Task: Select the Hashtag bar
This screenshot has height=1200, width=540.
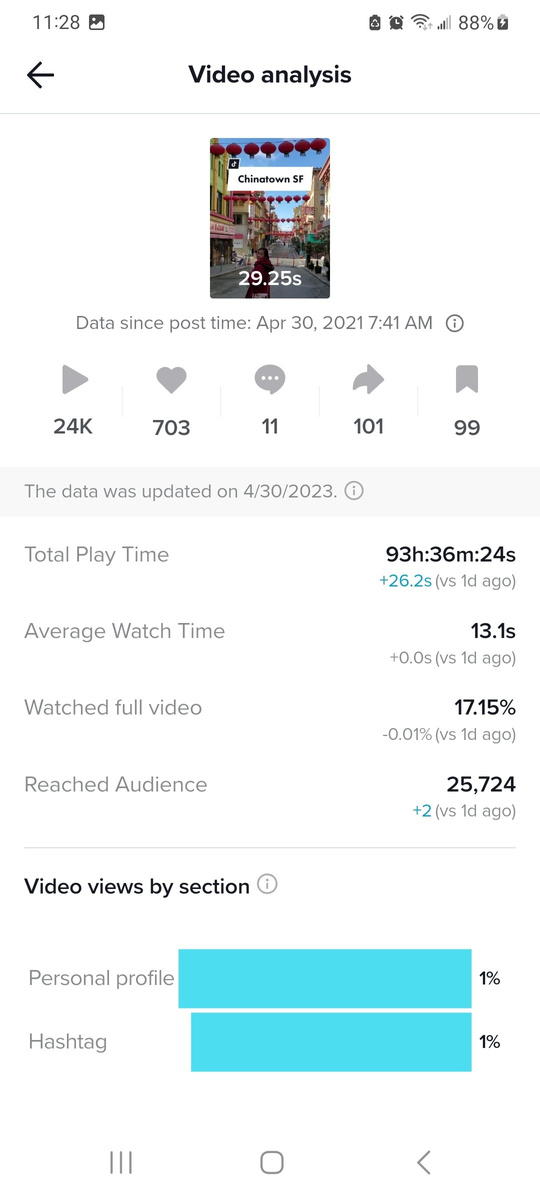Action: tap(331, 1042)
